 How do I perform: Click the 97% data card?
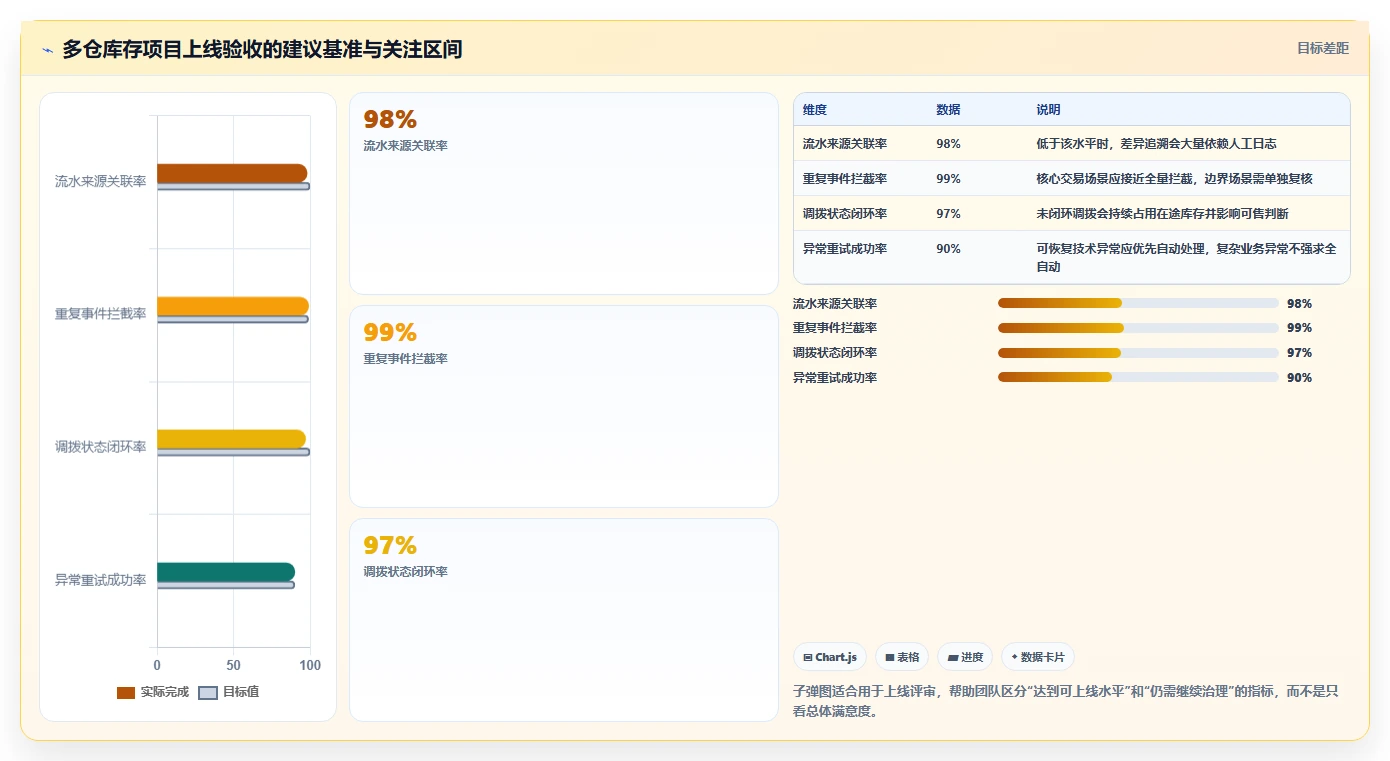tap(564, 619)
